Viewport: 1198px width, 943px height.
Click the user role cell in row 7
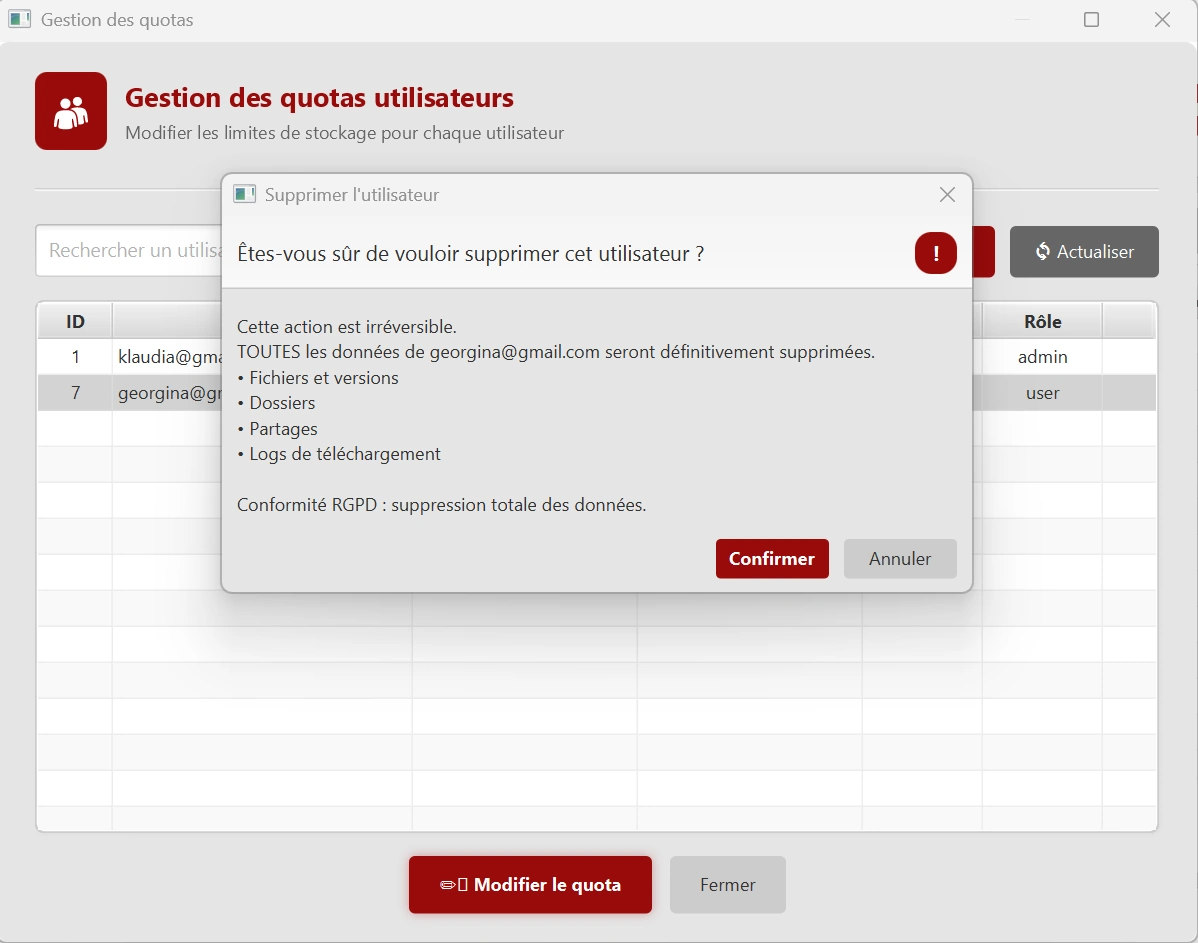pos(1043,393)
